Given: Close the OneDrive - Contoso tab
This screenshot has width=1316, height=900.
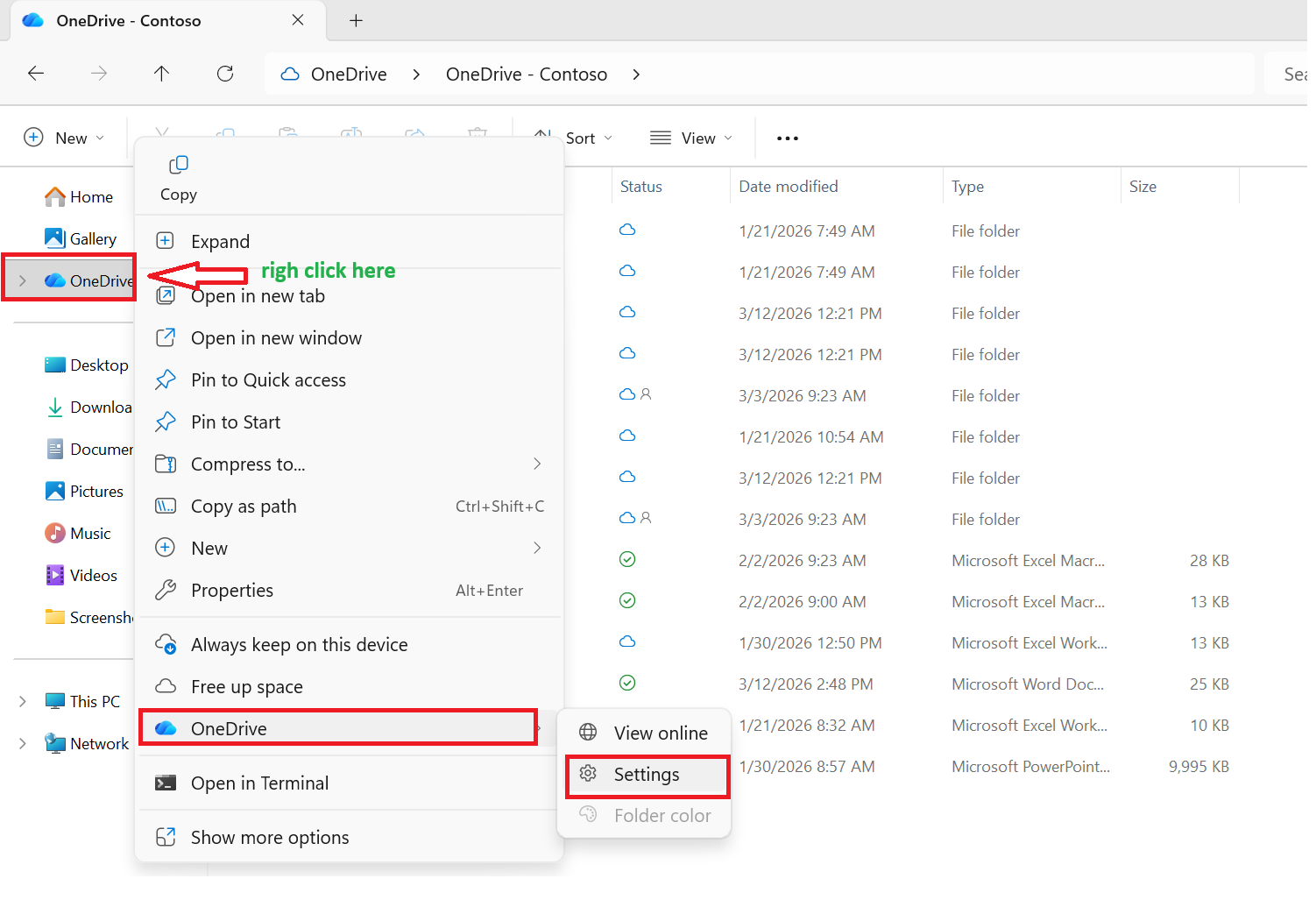Looking at the screenshot, I should point(298,20).
